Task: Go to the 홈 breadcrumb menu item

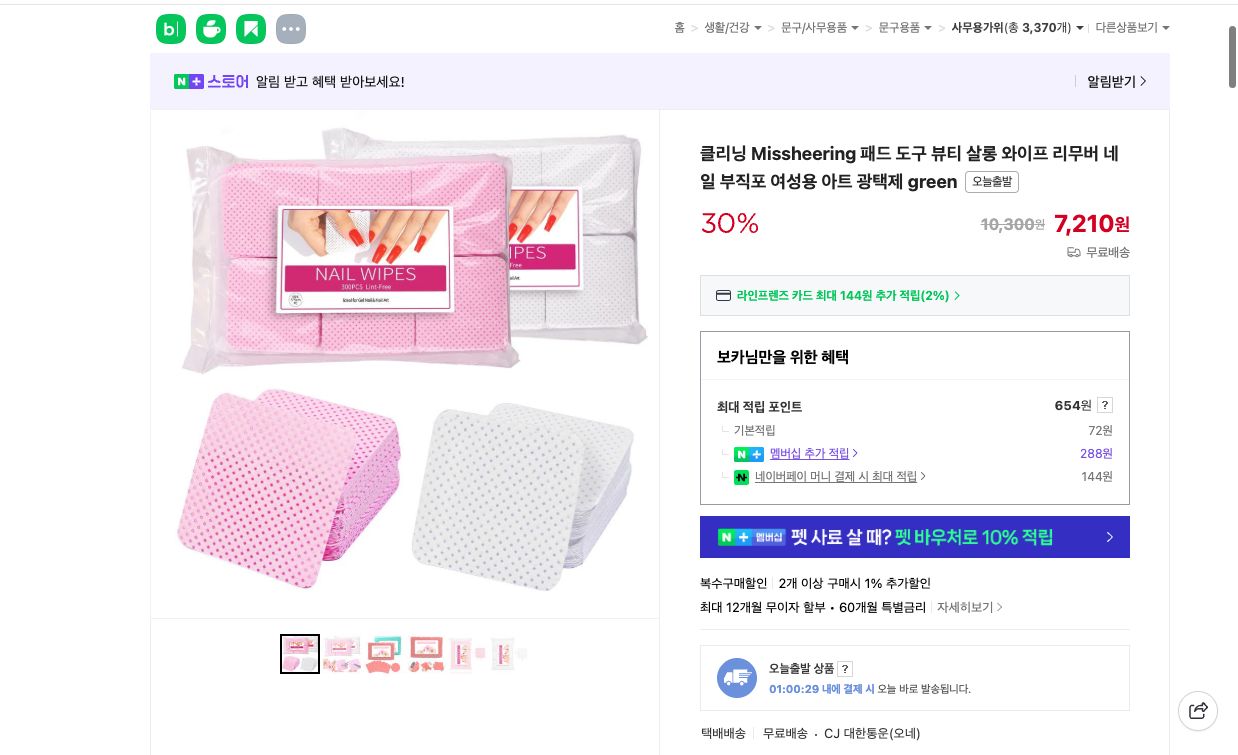Action: coord(679,28)
